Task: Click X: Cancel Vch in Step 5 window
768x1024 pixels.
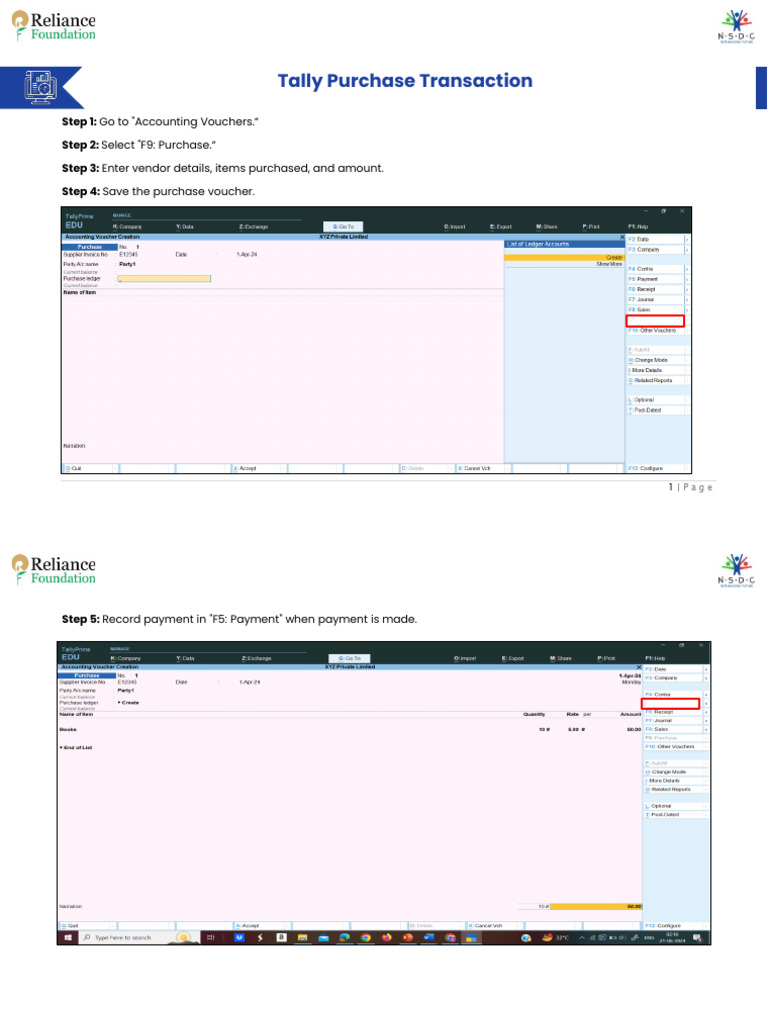Action: click(x=494, y=925)
